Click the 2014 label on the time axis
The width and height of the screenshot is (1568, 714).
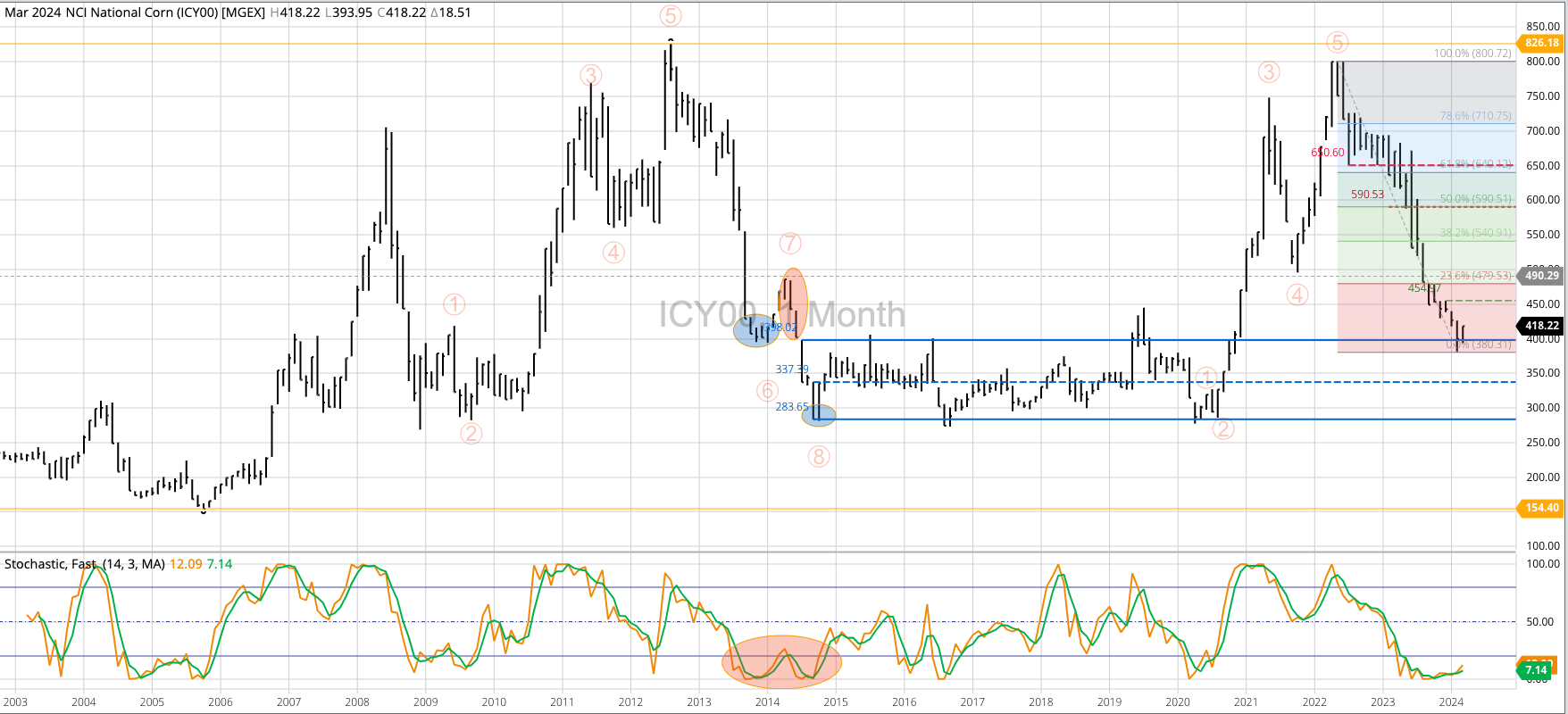pos(767,702)
